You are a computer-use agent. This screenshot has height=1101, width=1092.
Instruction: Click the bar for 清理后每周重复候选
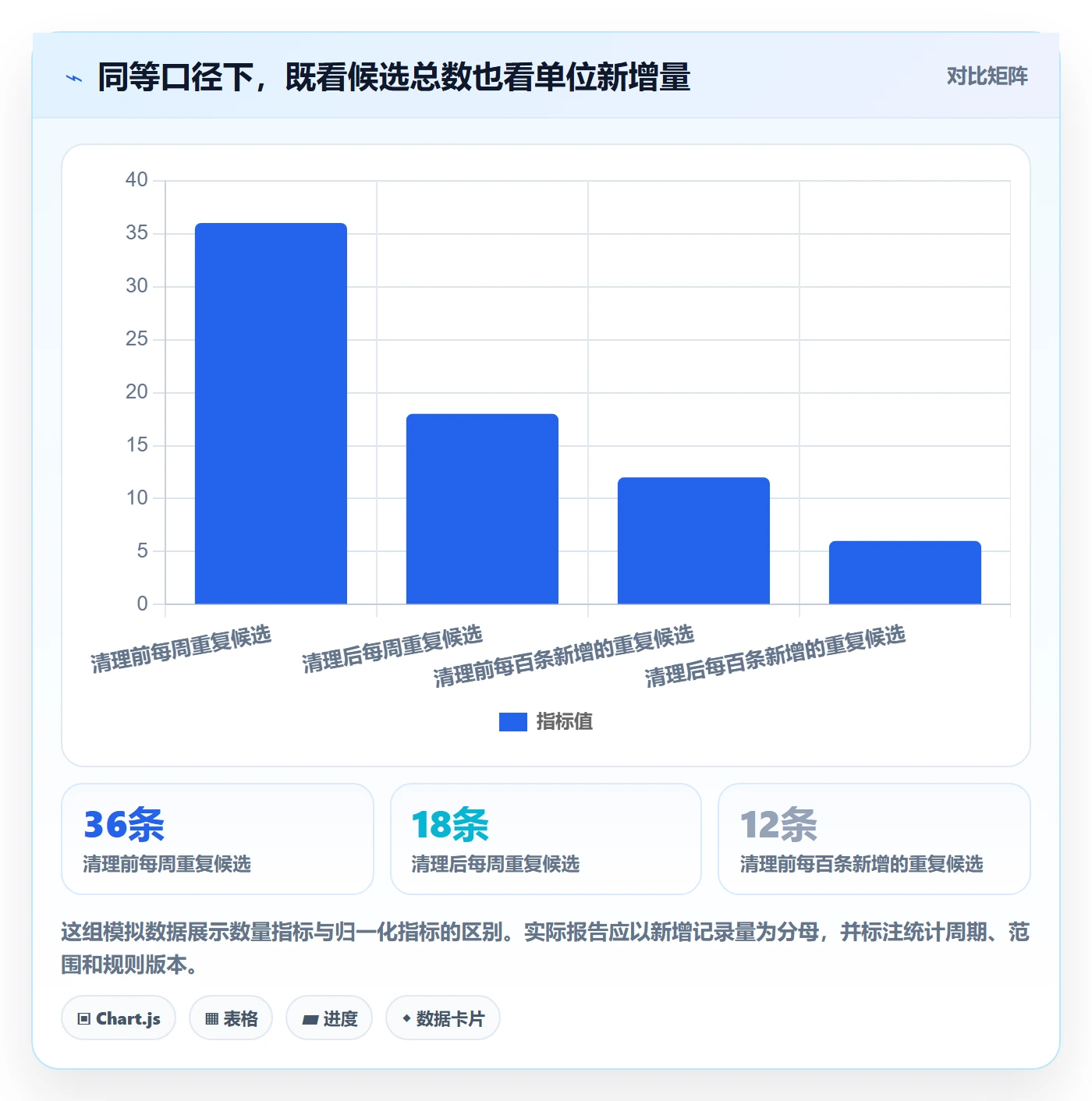[x=482, y=509]
